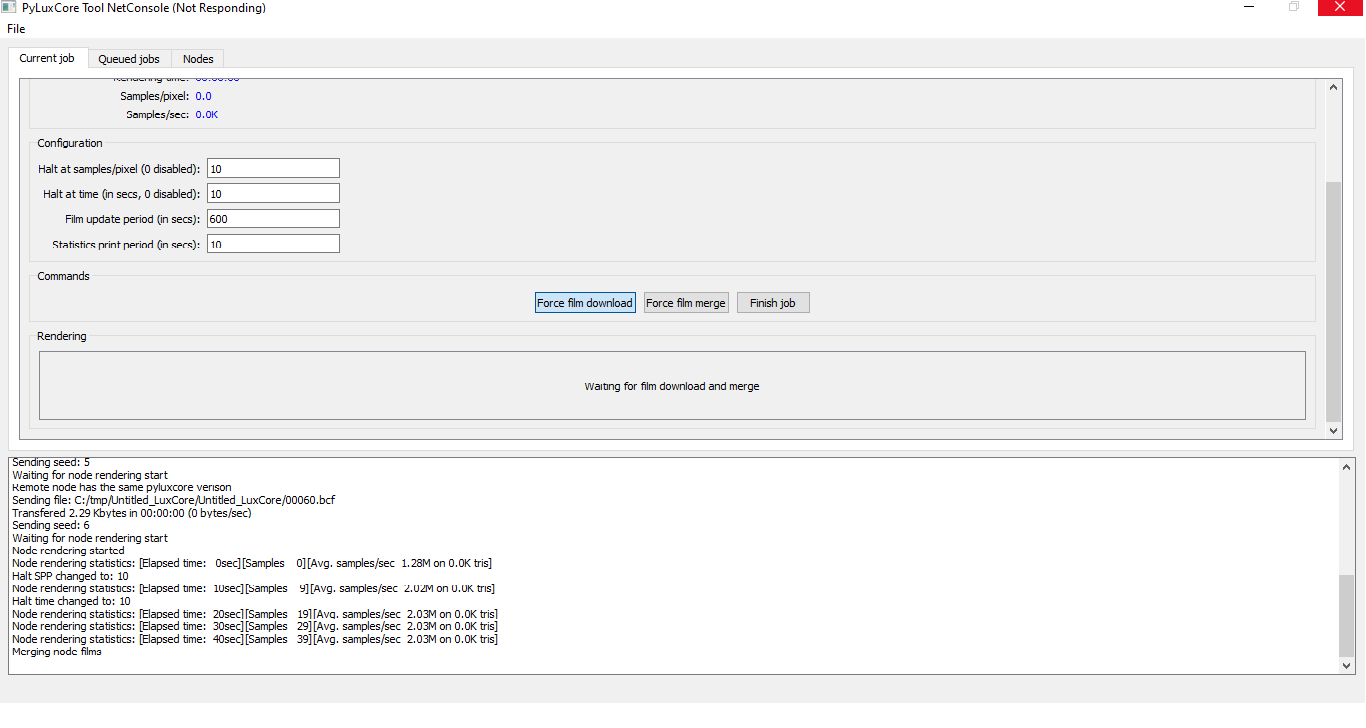Click the Rendering status area
The image size is (1366, 728).
(x=672, y=386)
